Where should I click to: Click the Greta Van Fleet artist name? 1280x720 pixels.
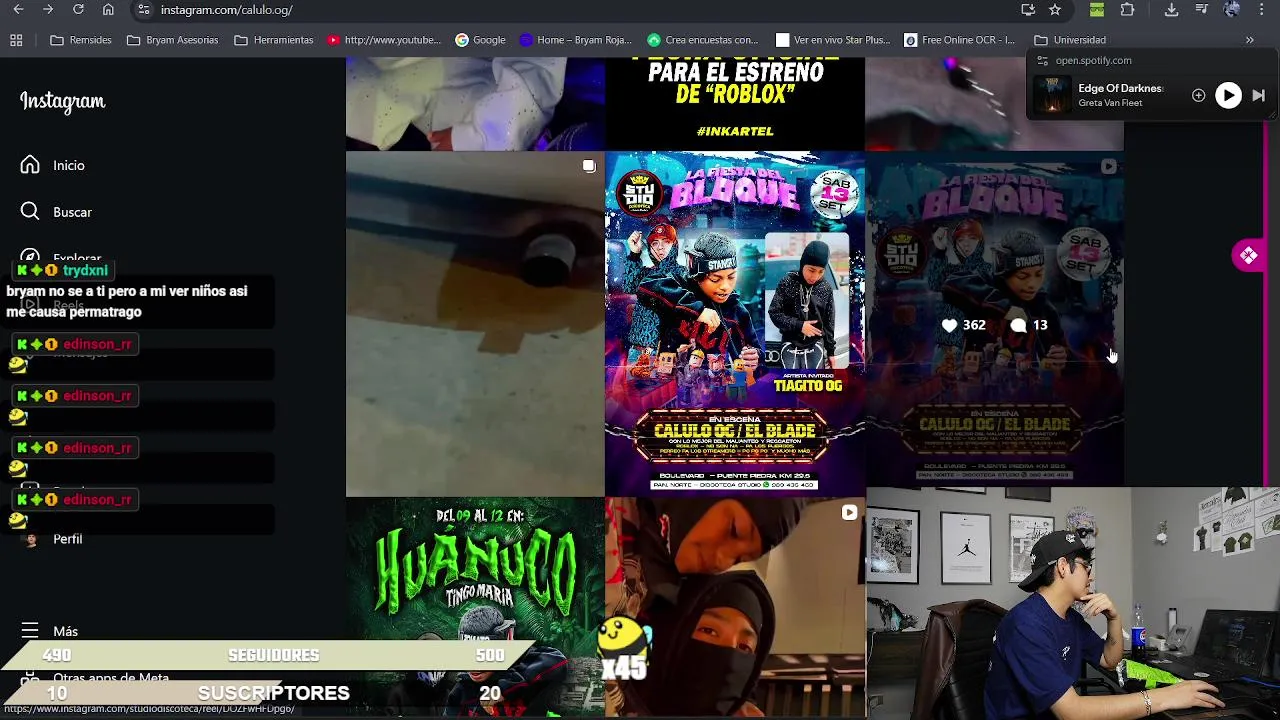1110,103
